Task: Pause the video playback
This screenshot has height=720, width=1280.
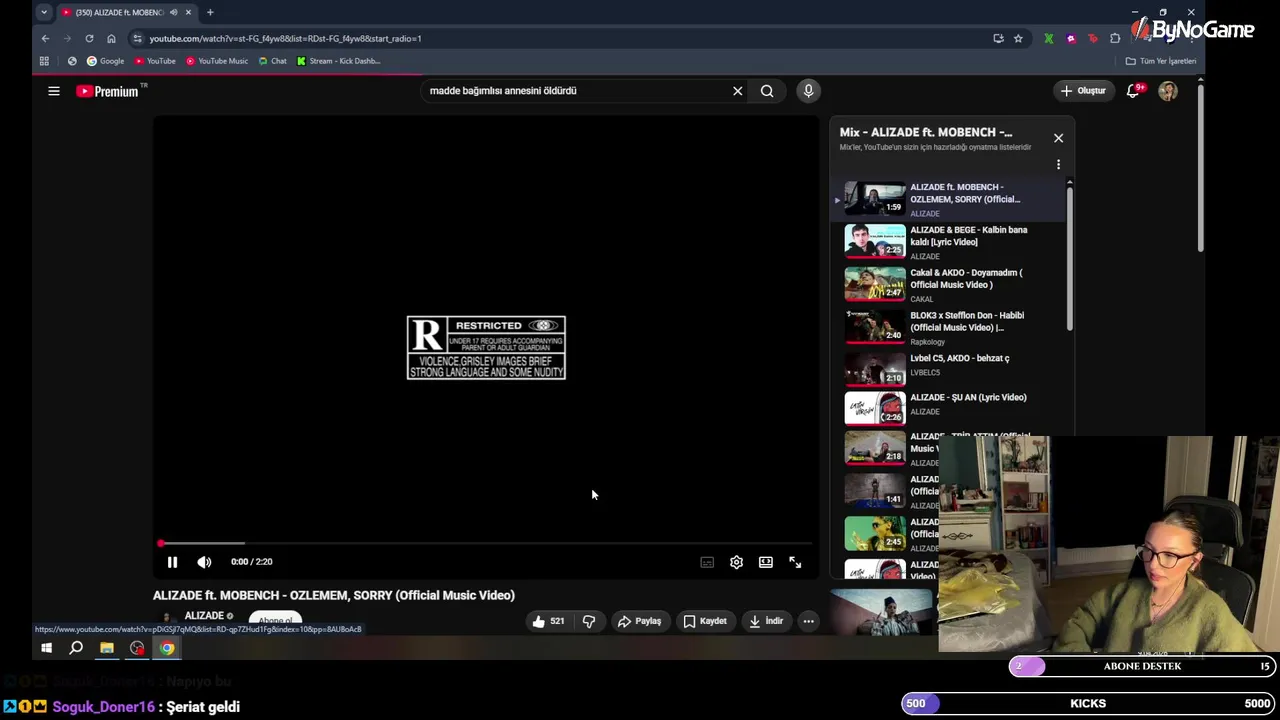Action: pos(172,562)
